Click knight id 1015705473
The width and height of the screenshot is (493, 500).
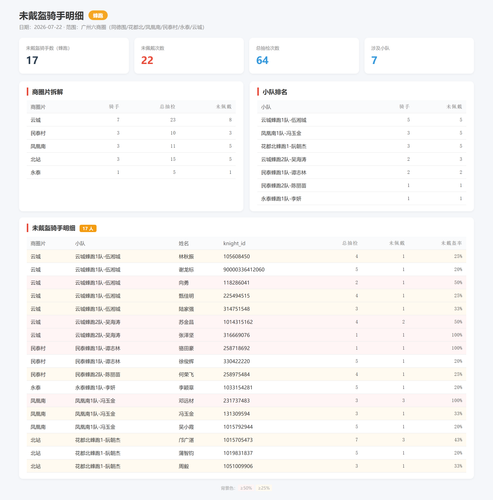pos(238,440)
